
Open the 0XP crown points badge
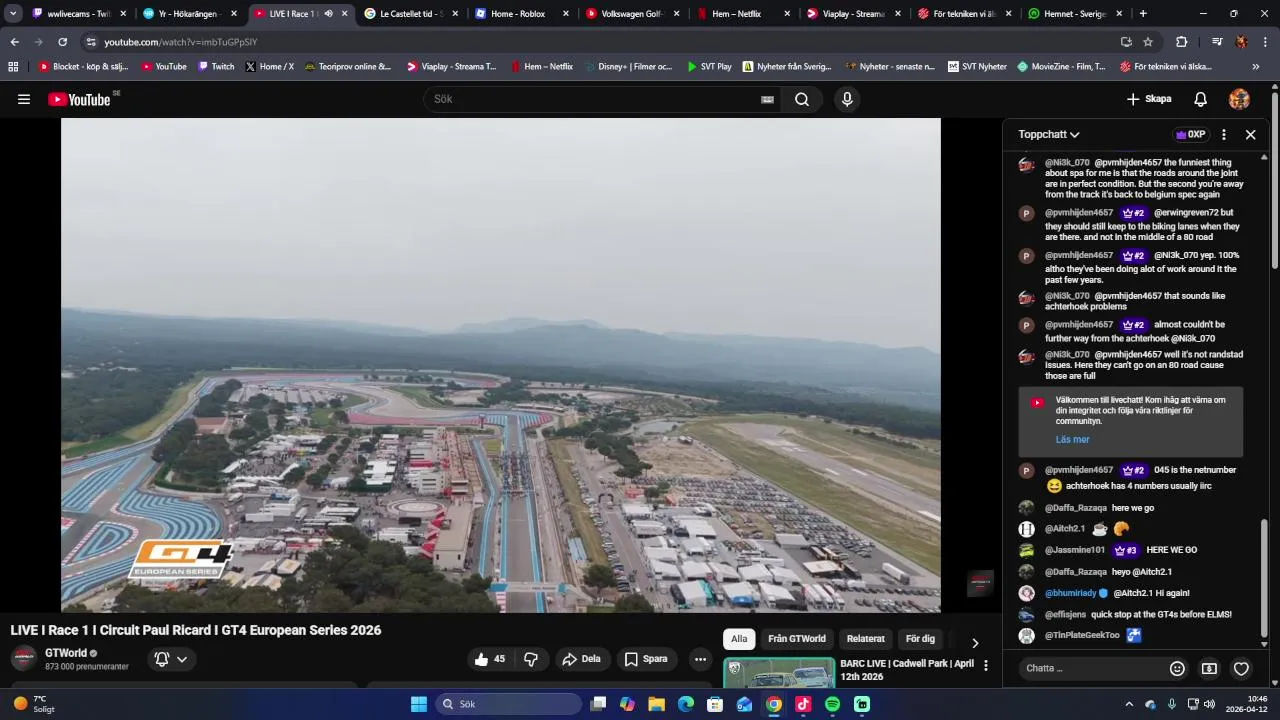coord(1190,134)
